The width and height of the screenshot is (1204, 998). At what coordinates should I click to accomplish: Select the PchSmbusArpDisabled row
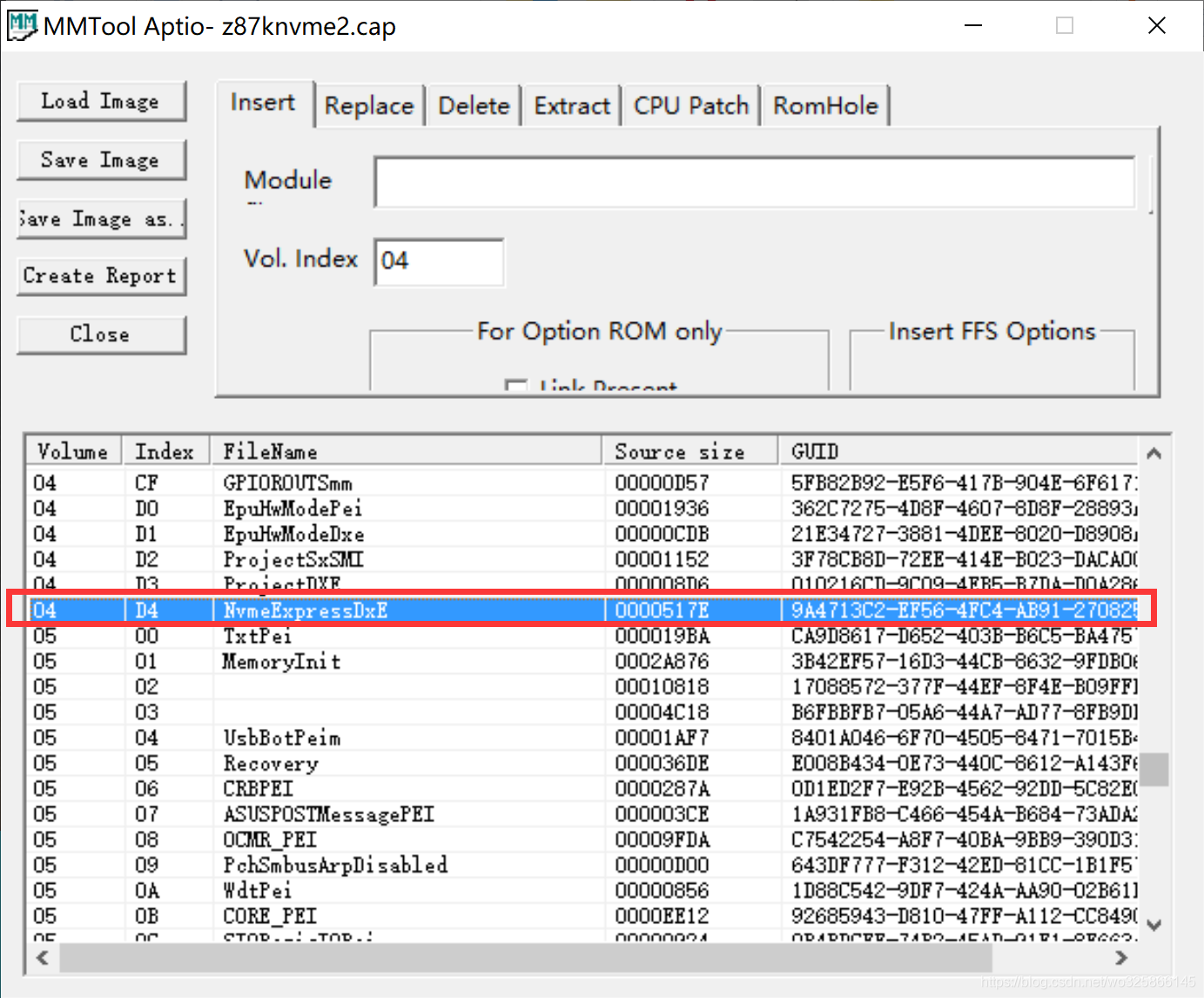click(x=582, y=865)
